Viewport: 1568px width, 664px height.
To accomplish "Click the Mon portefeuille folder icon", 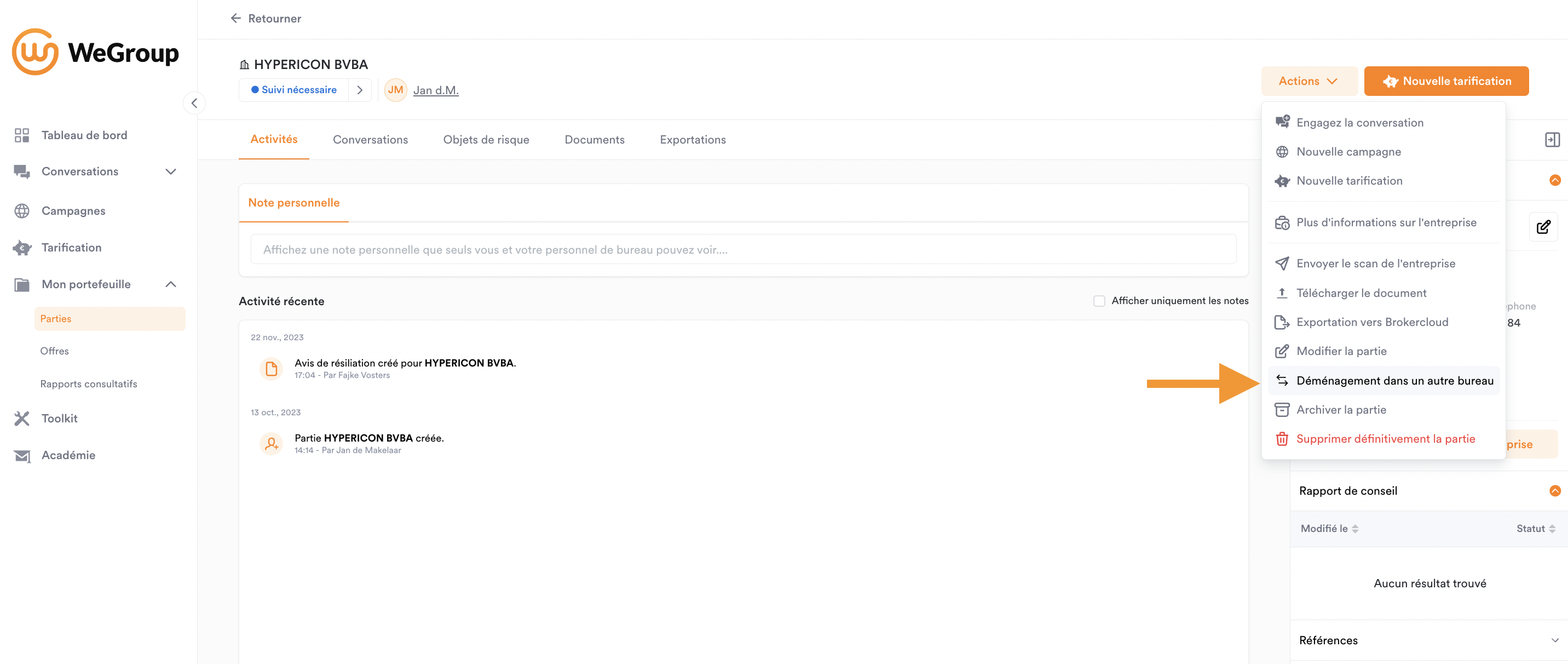I will pyautogui.click(x=22, y=284).
